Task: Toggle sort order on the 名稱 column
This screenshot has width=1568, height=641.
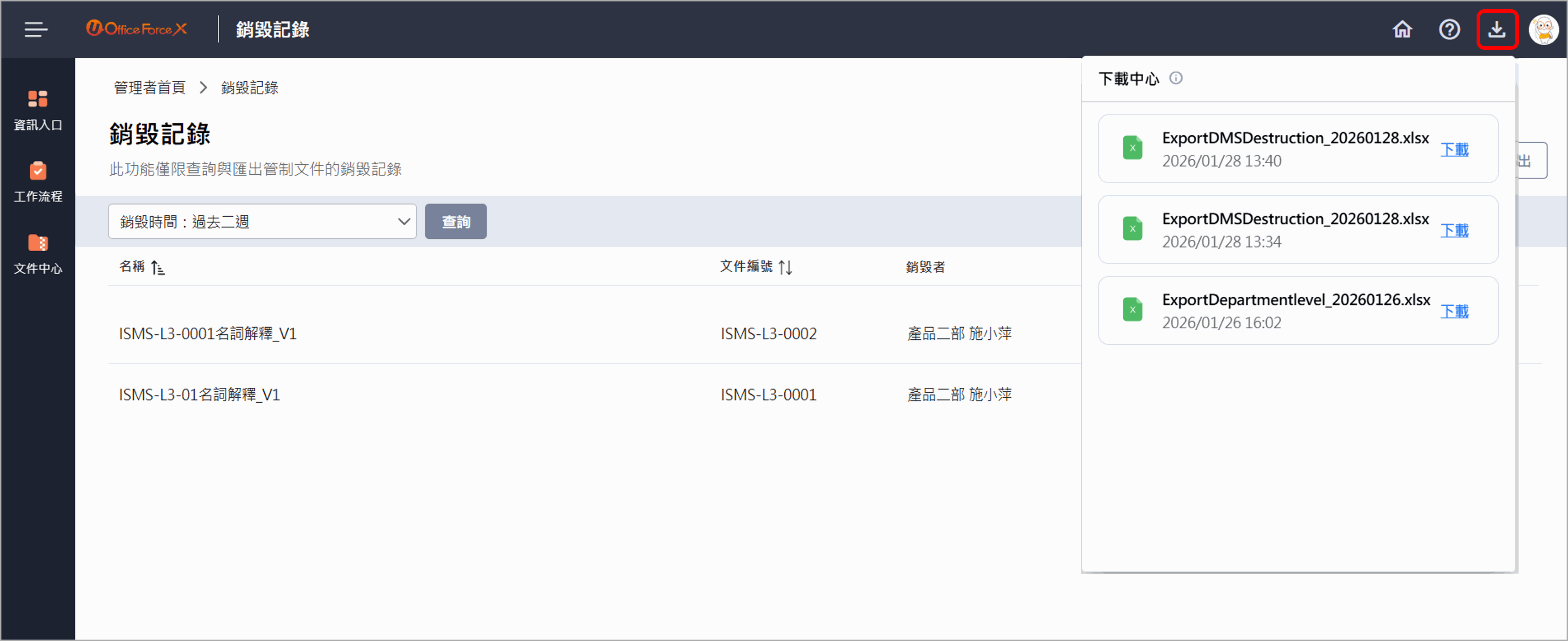Action: [158, 268]
